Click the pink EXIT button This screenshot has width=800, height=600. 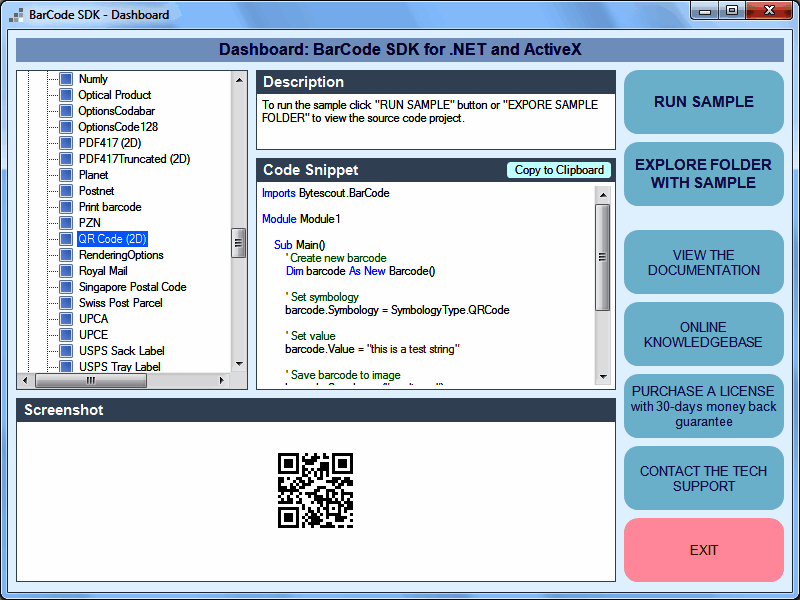point(704,550)
